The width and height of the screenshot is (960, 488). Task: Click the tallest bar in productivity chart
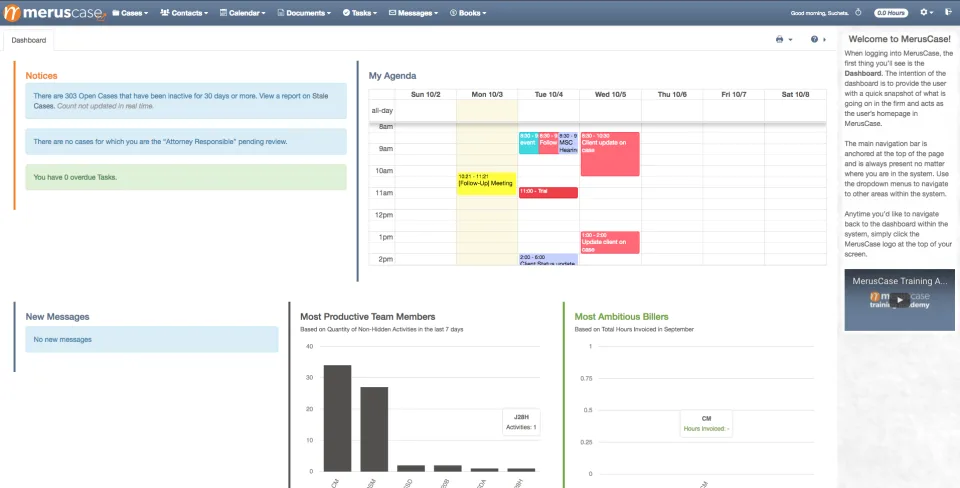point(337,418)
